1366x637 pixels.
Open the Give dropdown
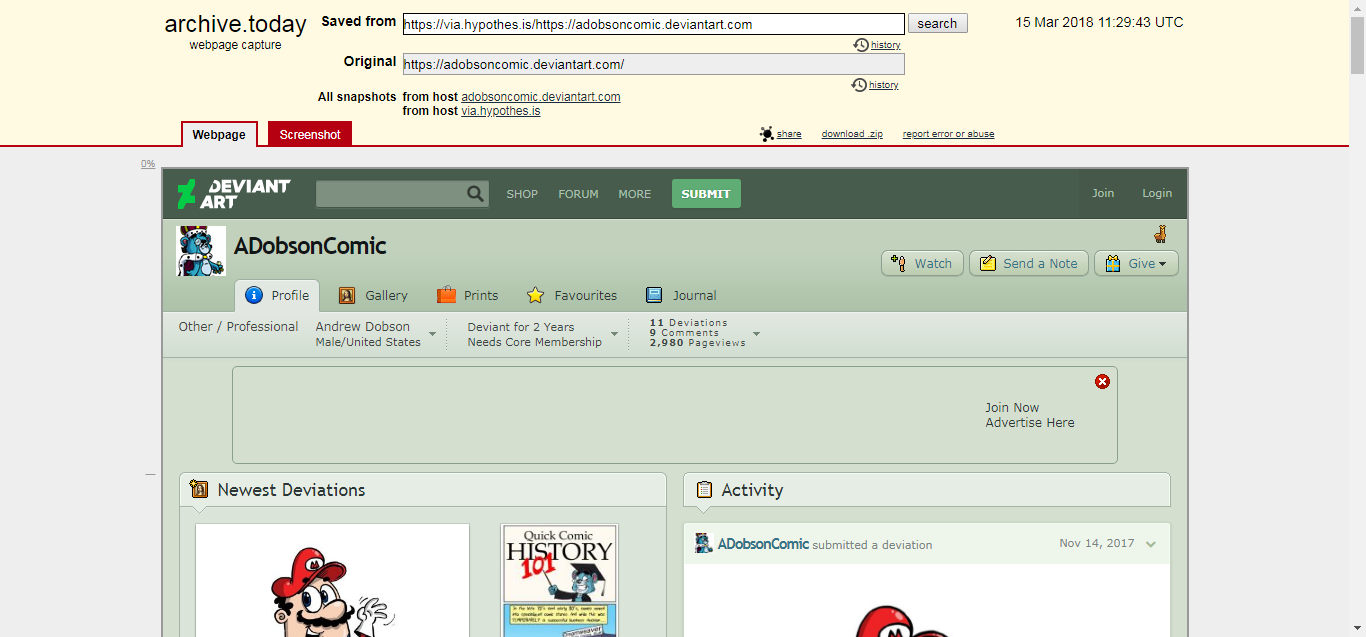click(x=1136, y=263)
